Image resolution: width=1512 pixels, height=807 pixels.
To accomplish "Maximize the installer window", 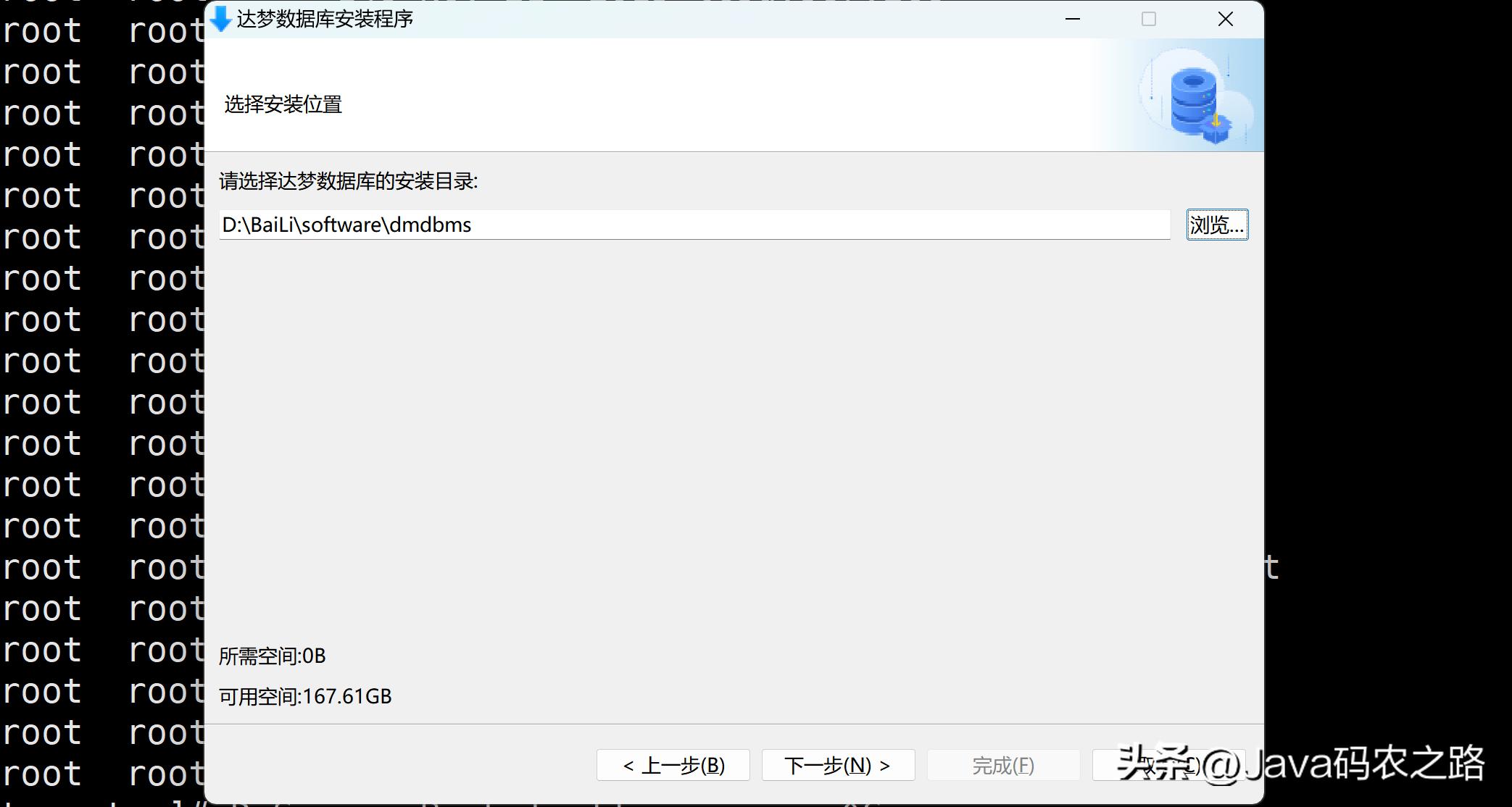I will 1148,20.
